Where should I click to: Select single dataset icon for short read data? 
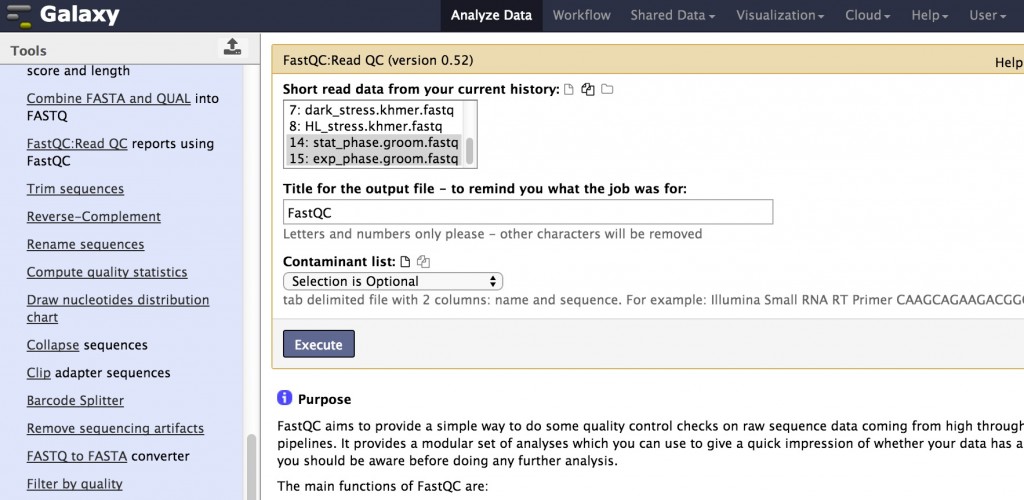coord(569,90)
